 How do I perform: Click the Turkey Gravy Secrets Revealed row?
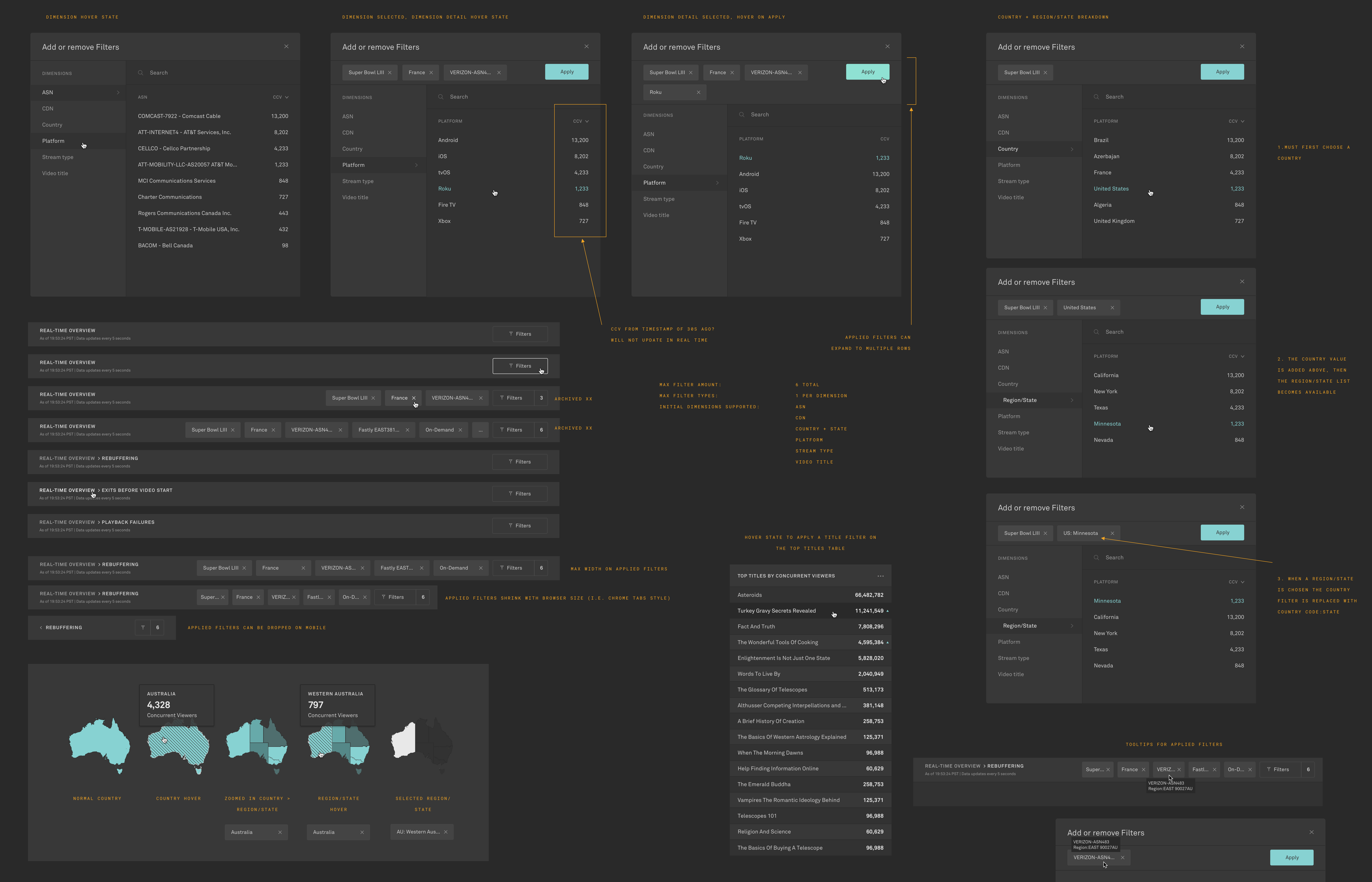point(810,611)
